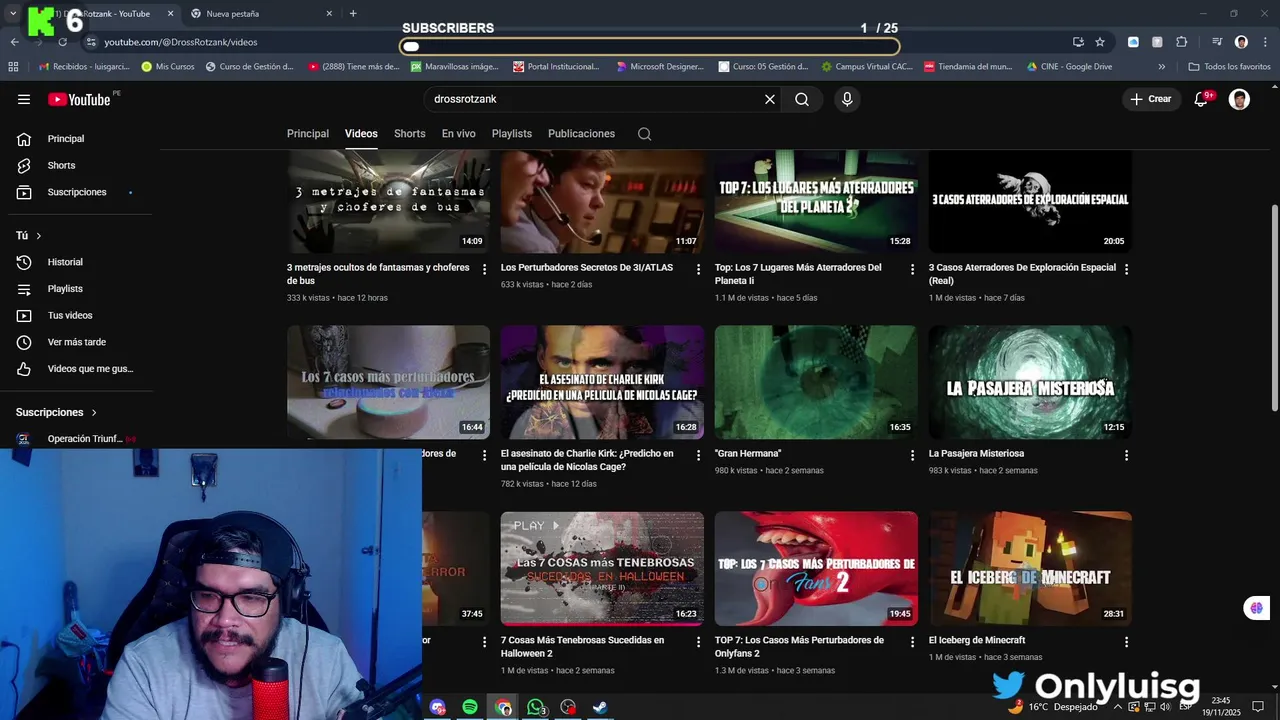Open the El Iceberg de Minecraft title
Image resolution: width=1280 pixels, height=720 pixels.
977,640
